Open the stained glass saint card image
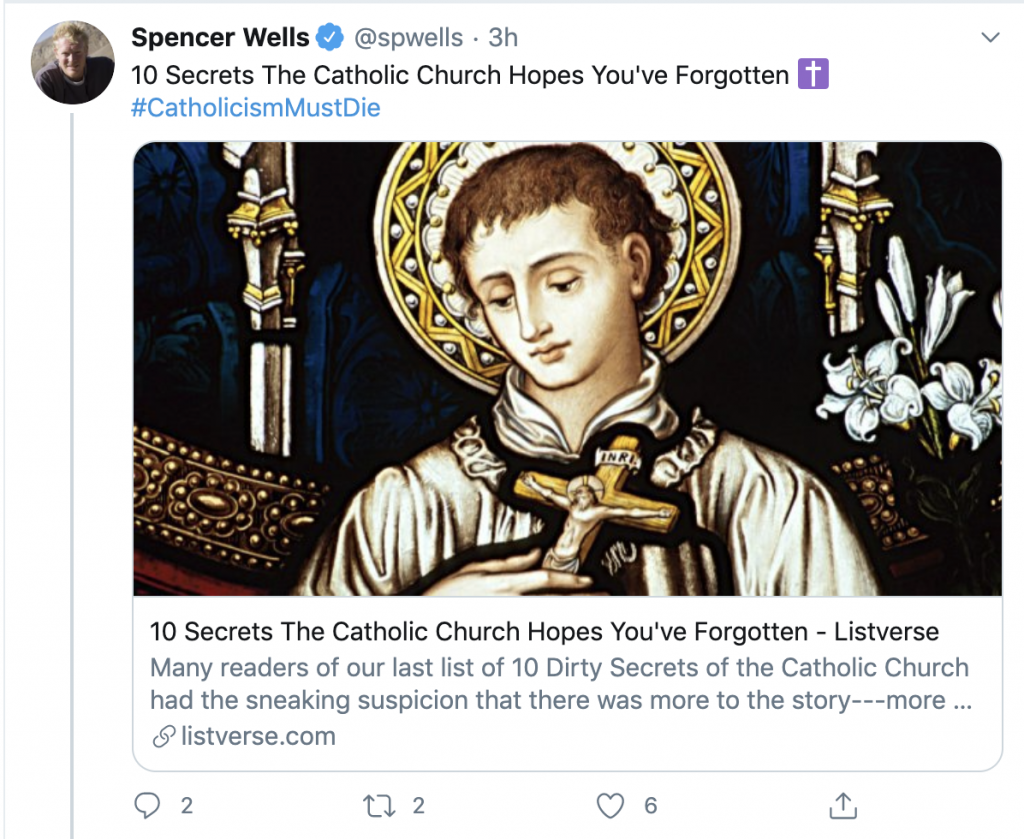This screenshot has width=1024, height=839. point(567,368)
